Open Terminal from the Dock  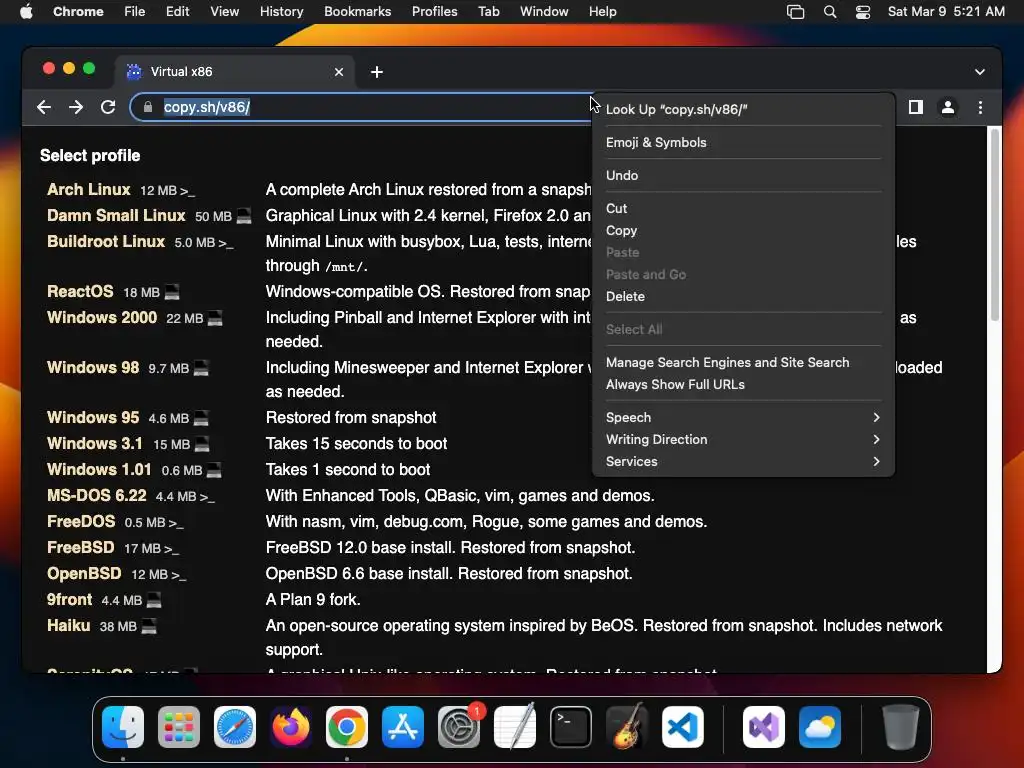pos(571,727)
